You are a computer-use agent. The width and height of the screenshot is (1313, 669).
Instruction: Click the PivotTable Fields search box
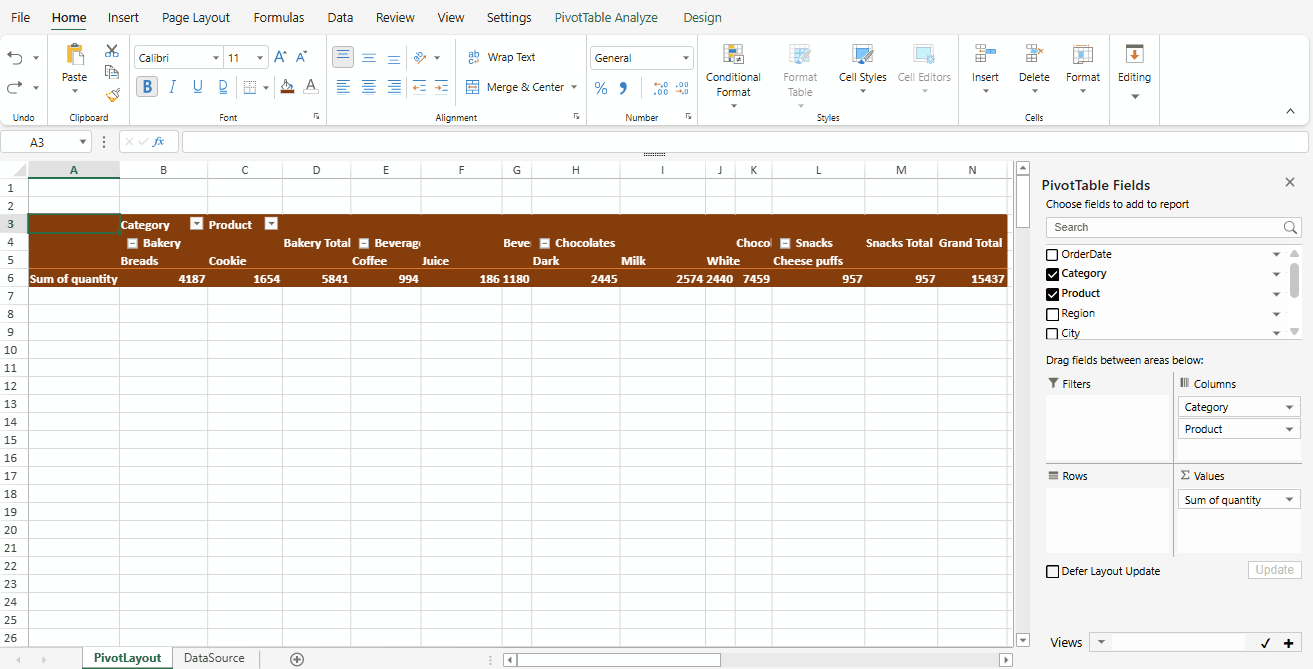1173,227
